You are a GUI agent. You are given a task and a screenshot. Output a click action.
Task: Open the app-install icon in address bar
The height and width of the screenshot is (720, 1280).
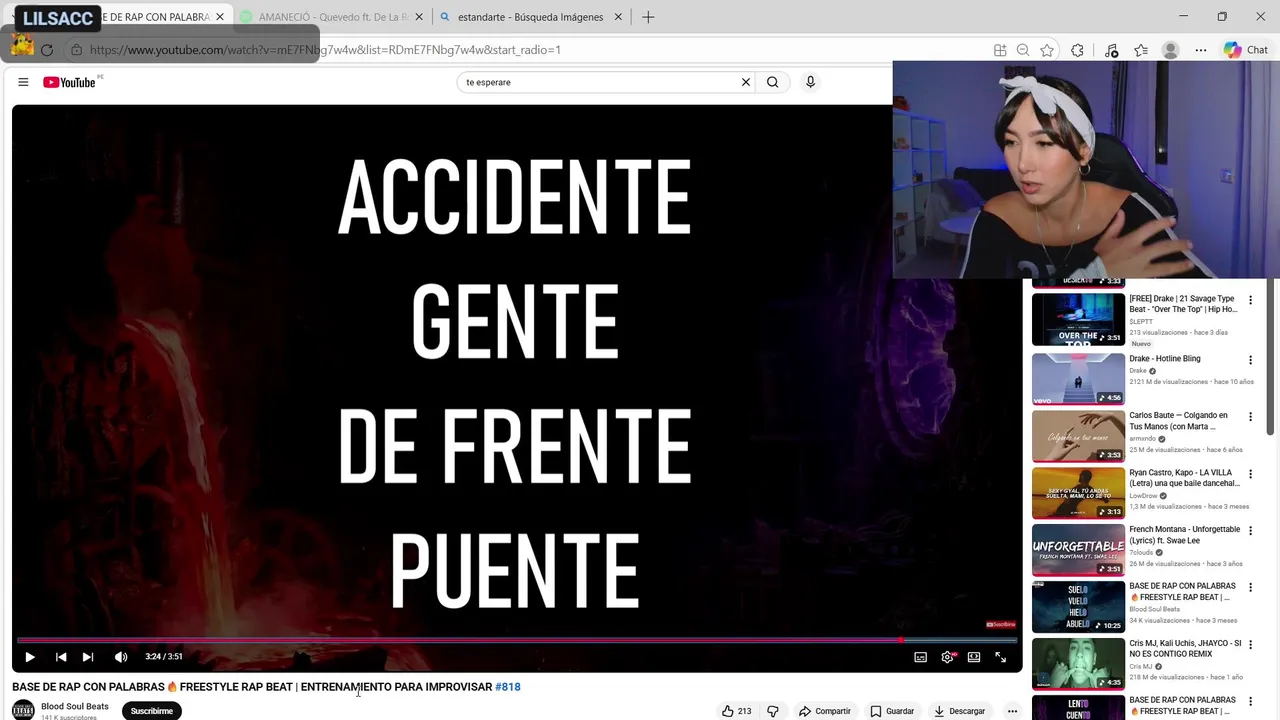click(x=1000, y=50)
